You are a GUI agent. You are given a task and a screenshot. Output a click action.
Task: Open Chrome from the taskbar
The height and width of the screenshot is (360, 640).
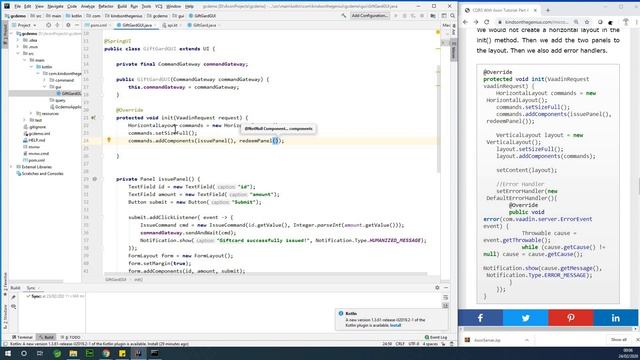point(106,353)
